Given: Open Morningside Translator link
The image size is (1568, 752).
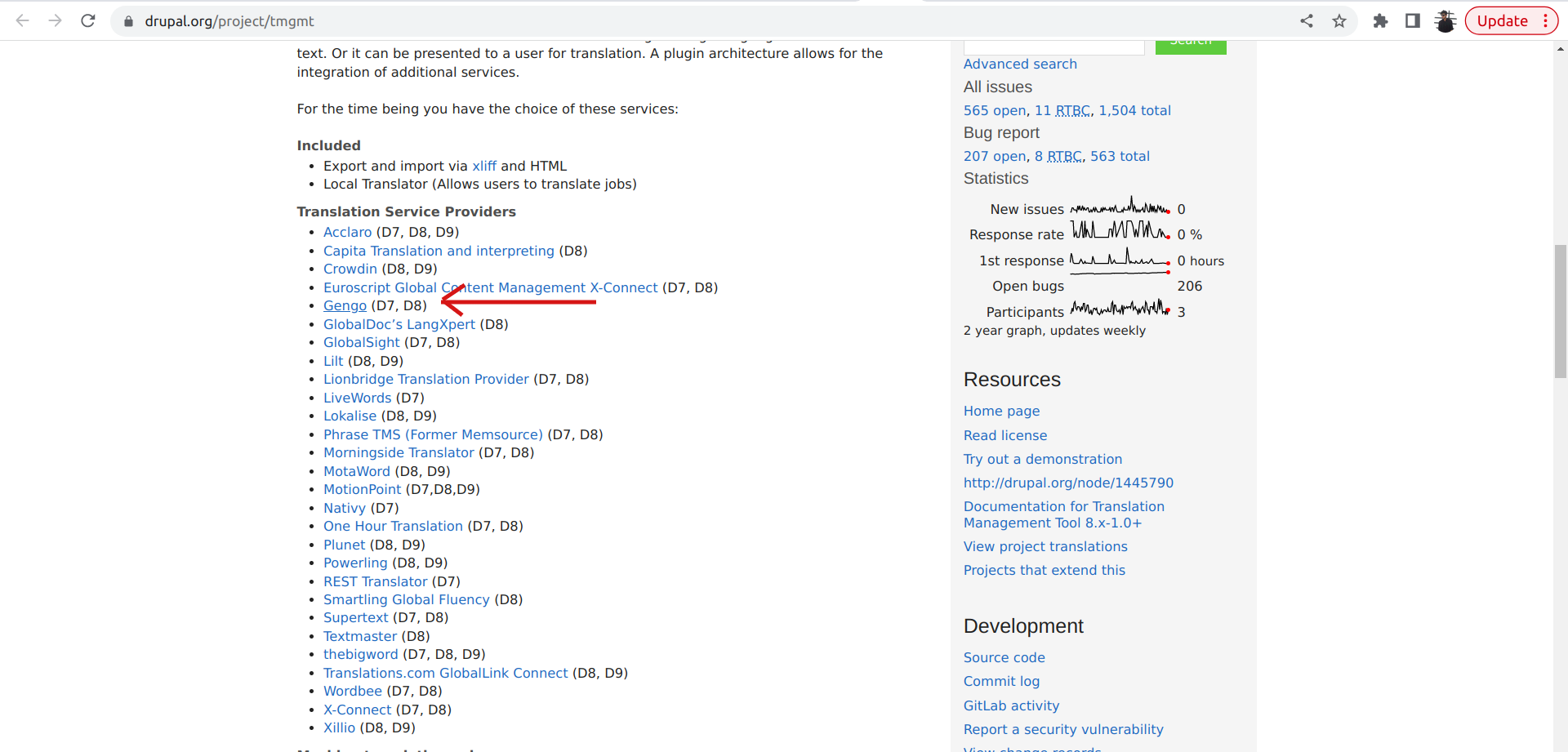Looking at the screenshot, I should (x=399, y=452).
